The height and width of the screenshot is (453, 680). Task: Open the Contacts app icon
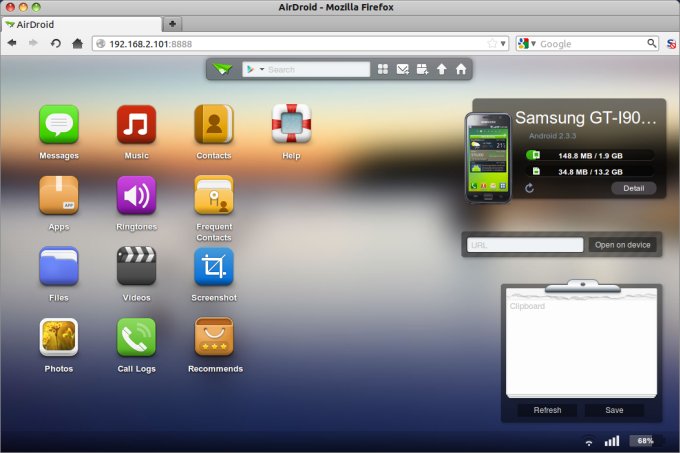[214, 124]
